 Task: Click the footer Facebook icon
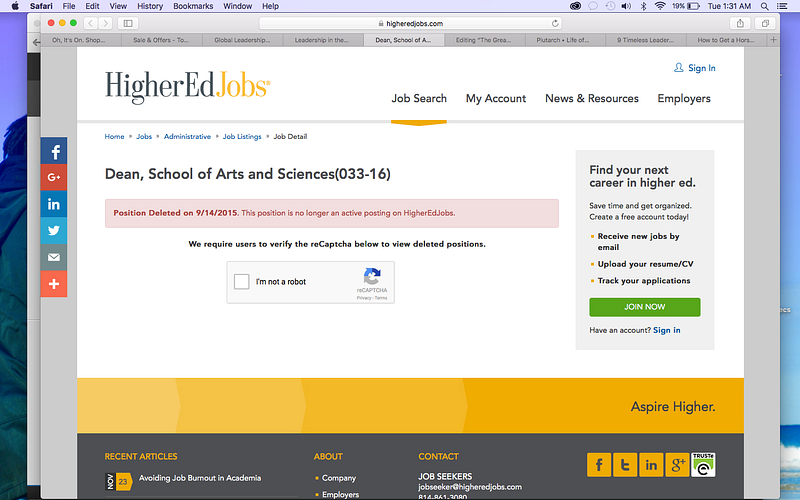pyautogui.click(x=598, y=465)
